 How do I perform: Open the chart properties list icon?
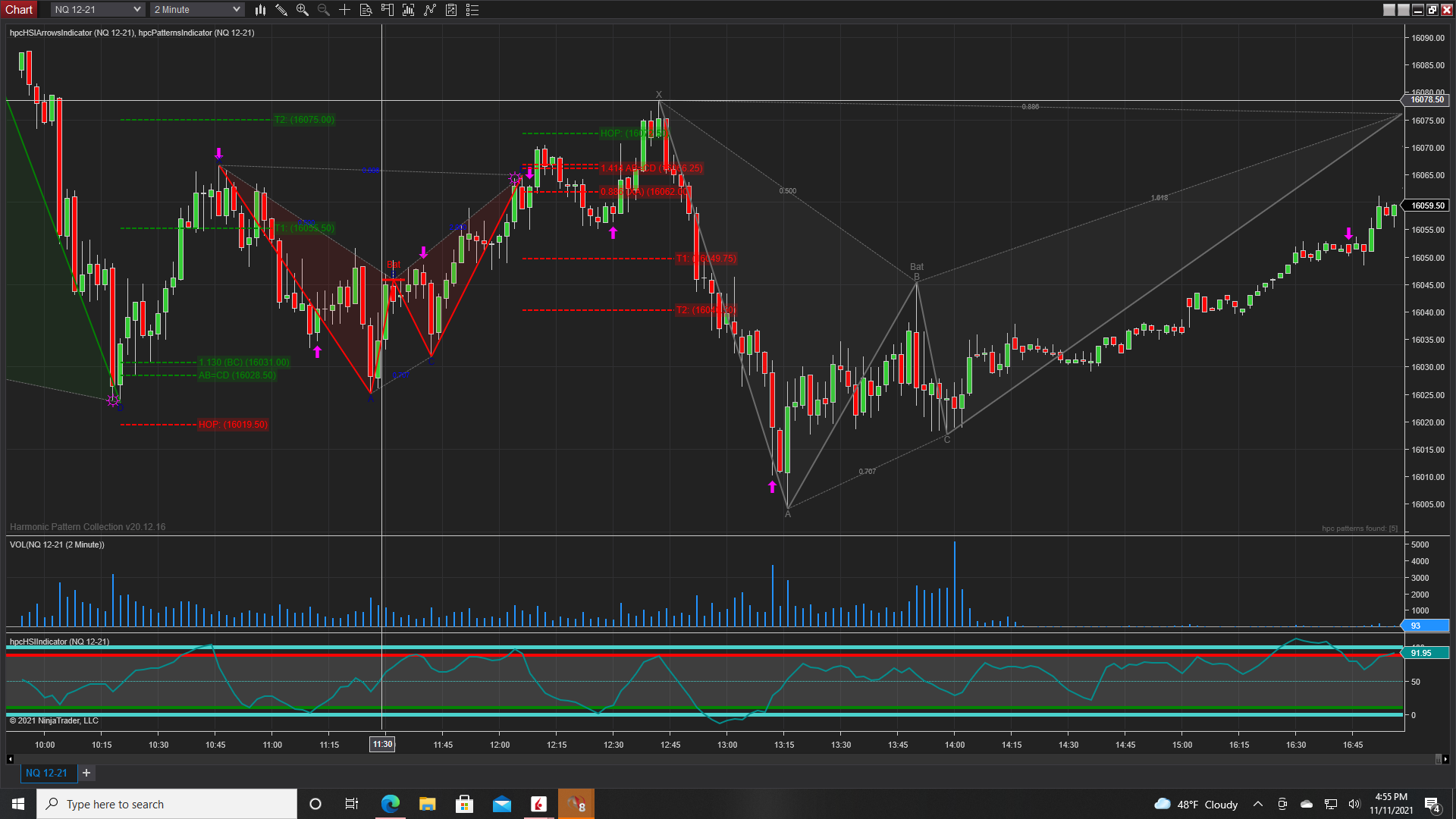click(472, 10)
